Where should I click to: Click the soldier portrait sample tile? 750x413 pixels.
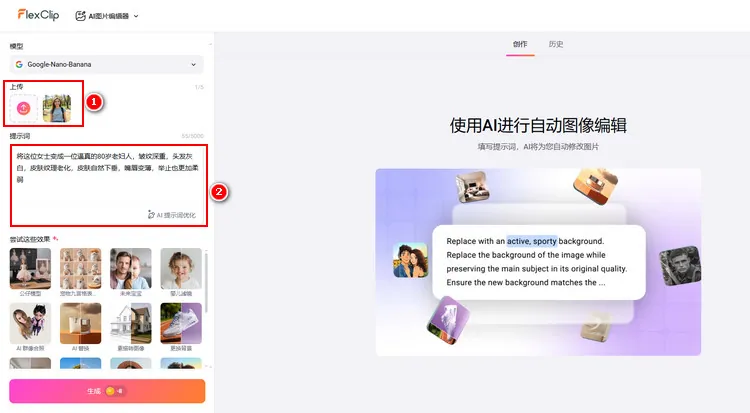click(x=680, y=266)
